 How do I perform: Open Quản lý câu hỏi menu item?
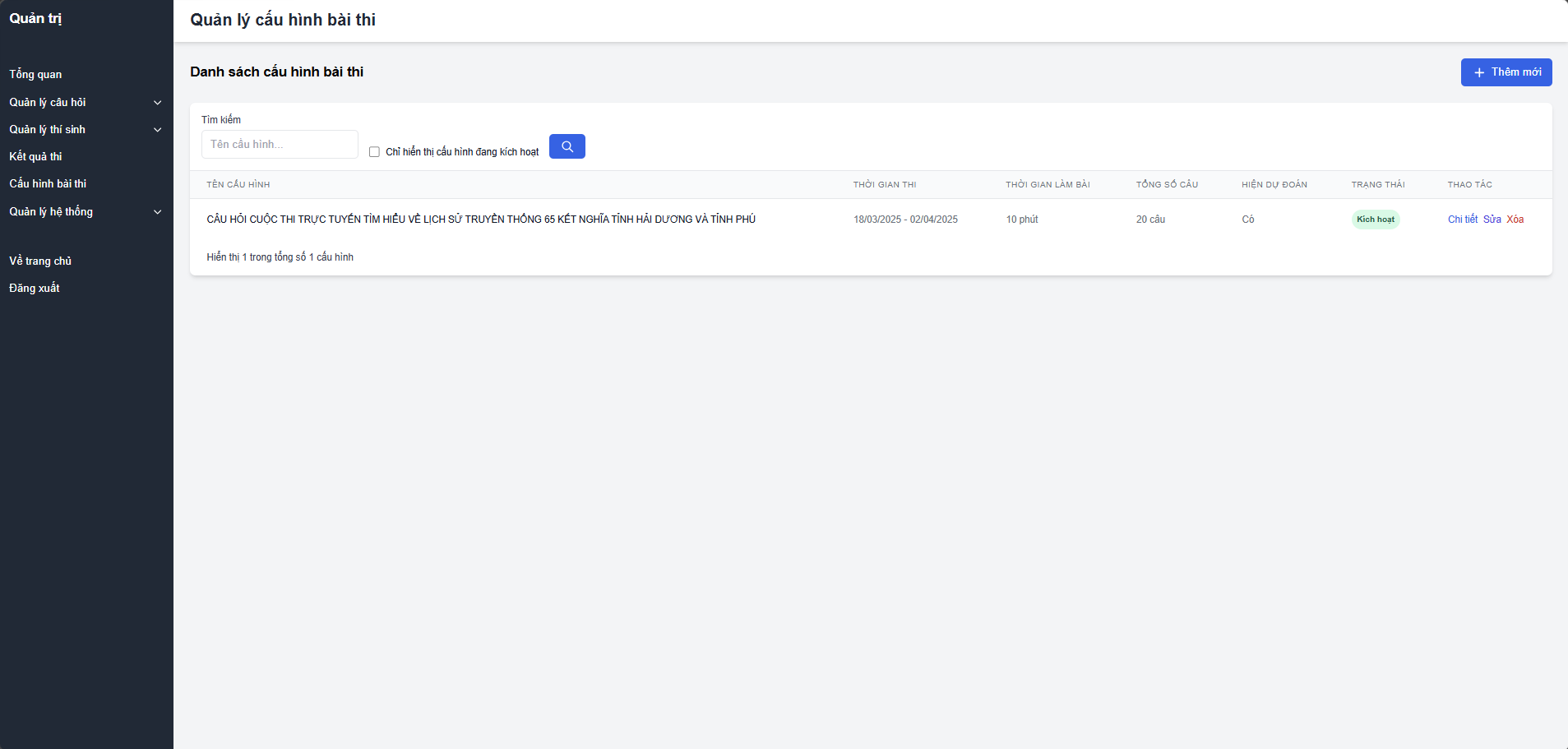coord(48,102)
